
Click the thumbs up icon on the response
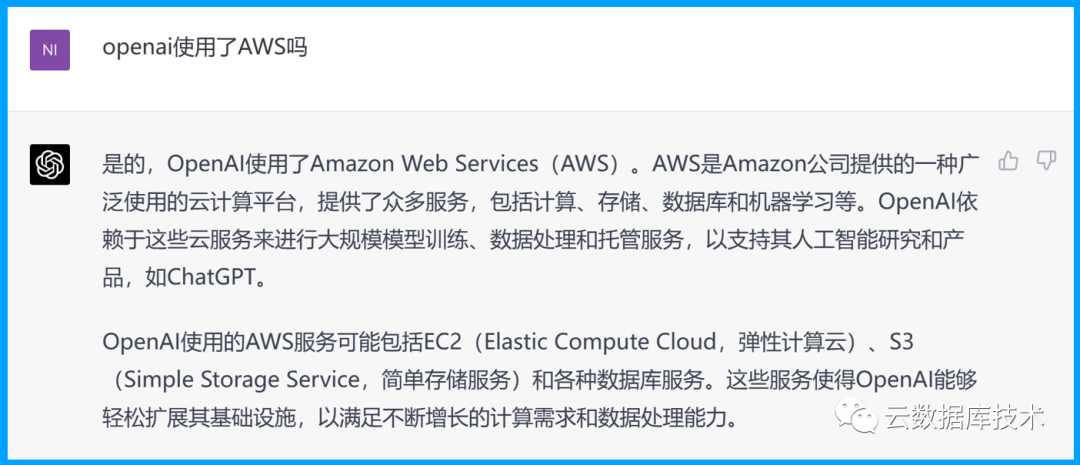(x=1009, y=160)
